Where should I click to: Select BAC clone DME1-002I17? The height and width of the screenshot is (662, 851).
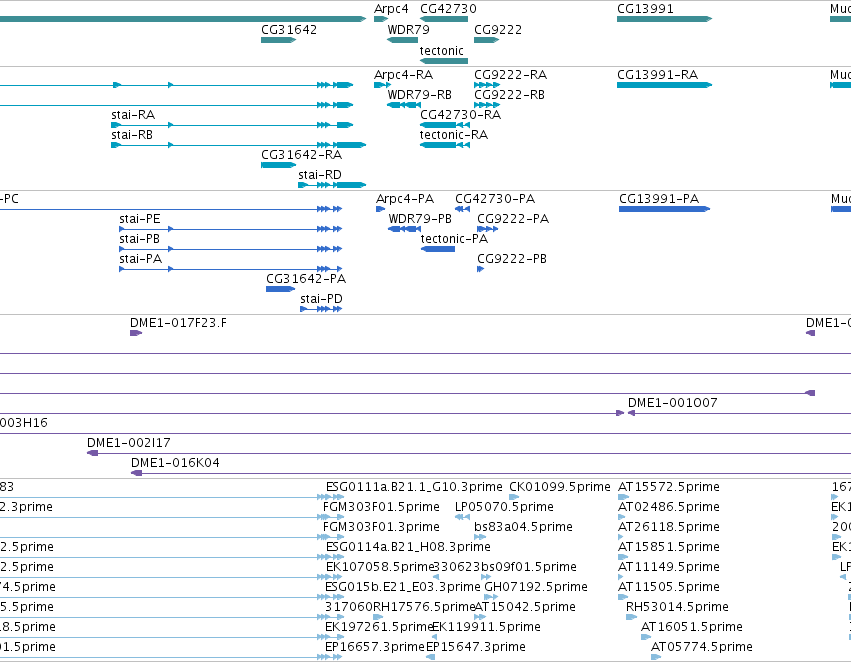[129, 443]
